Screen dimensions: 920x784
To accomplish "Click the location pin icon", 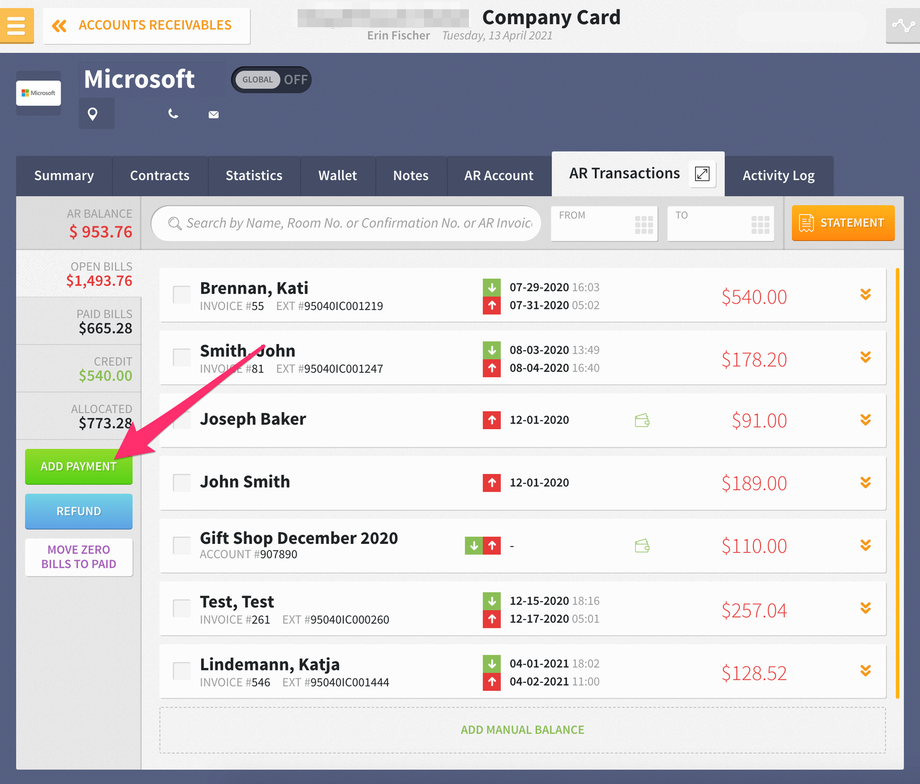I will (x=93, y=114).
